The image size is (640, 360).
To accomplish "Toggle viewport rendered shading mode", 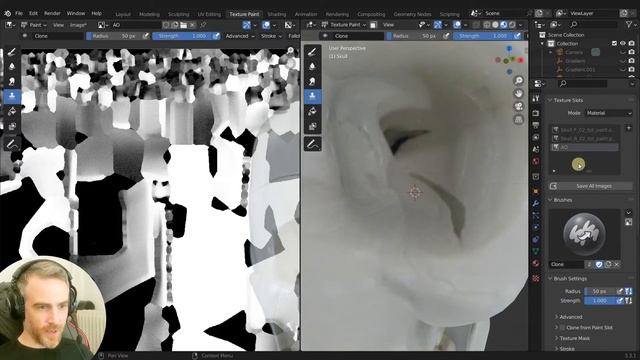I will pos(512,25).
